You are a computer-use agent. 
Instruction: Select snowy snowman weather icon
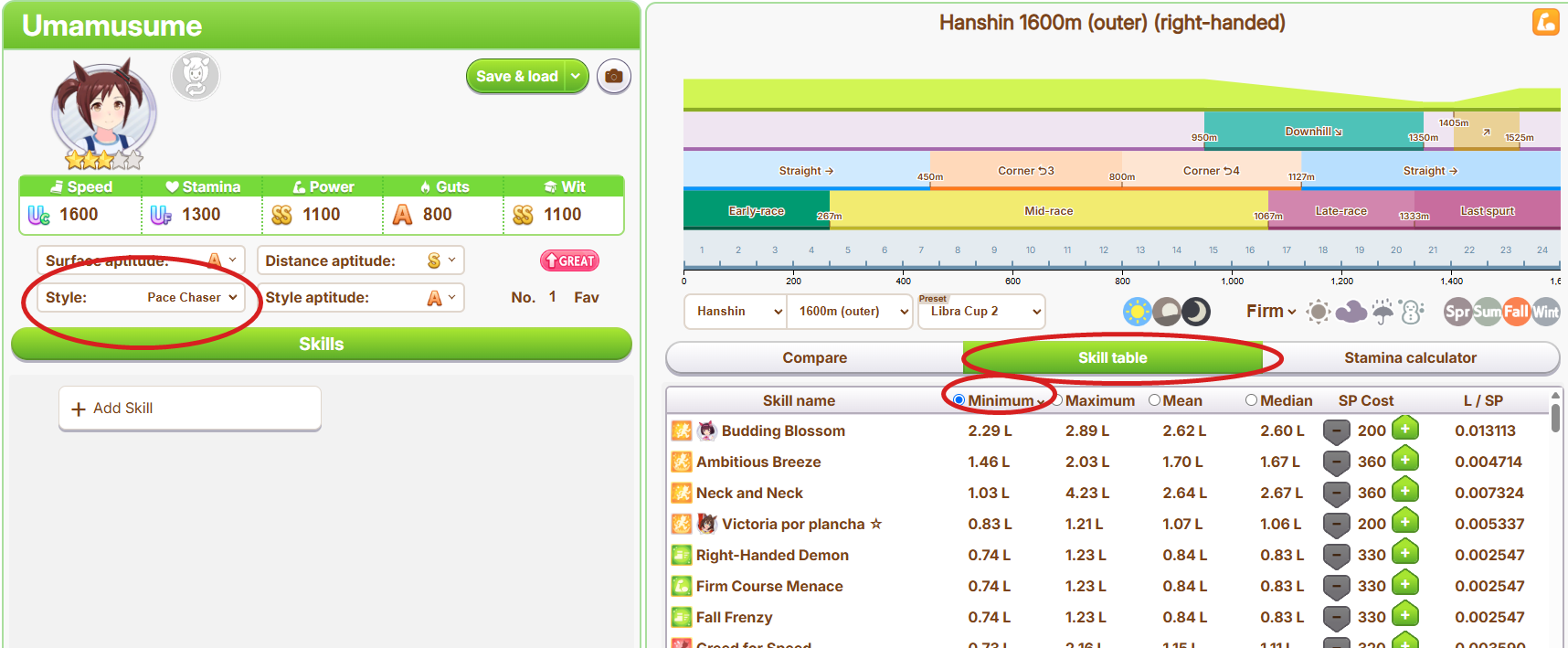(x=1413, y=312)
